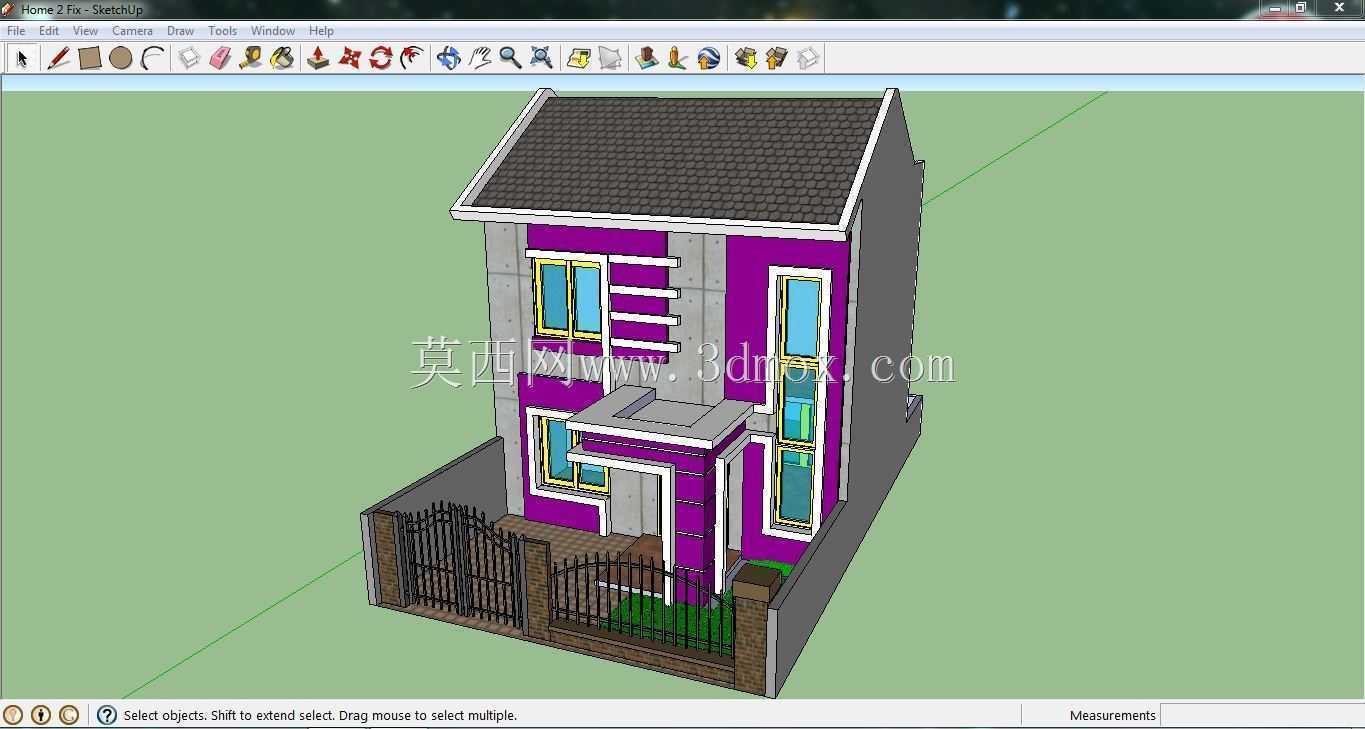Click the credits person status icon
The image size is (1365, 729).
click(41, 715)
